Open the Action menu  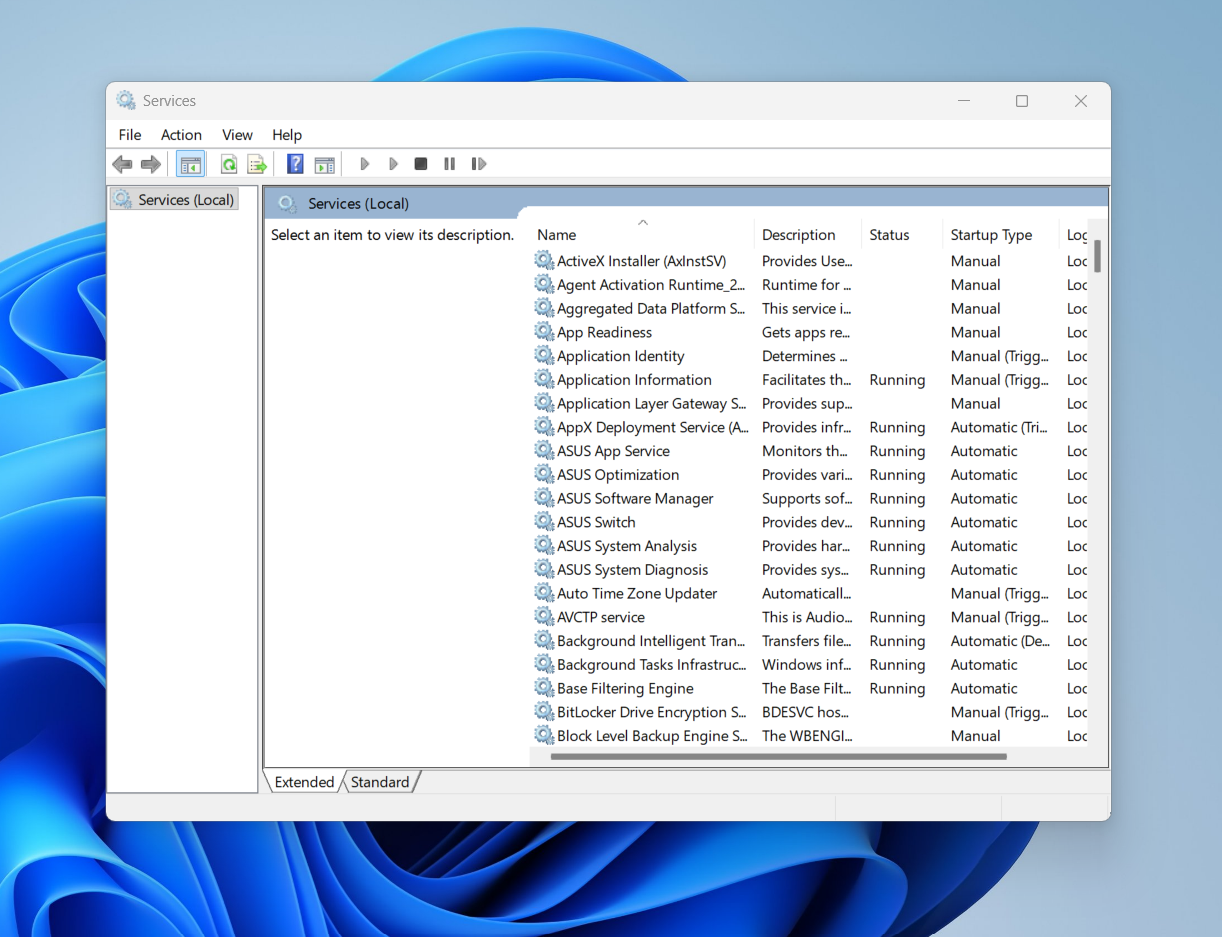[x=181, y=135]
